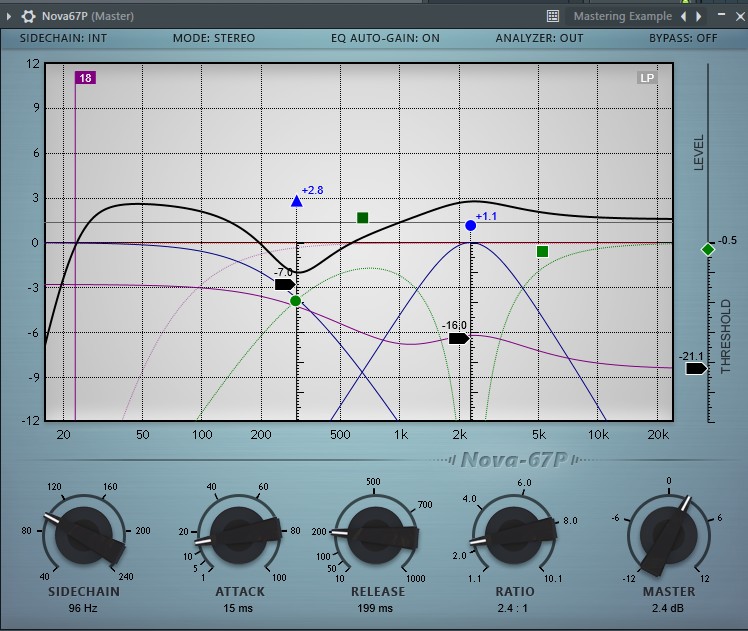Minimize the Nova67P plugin window
Viewport: 748px width, 631px height.
coord(721,15)
